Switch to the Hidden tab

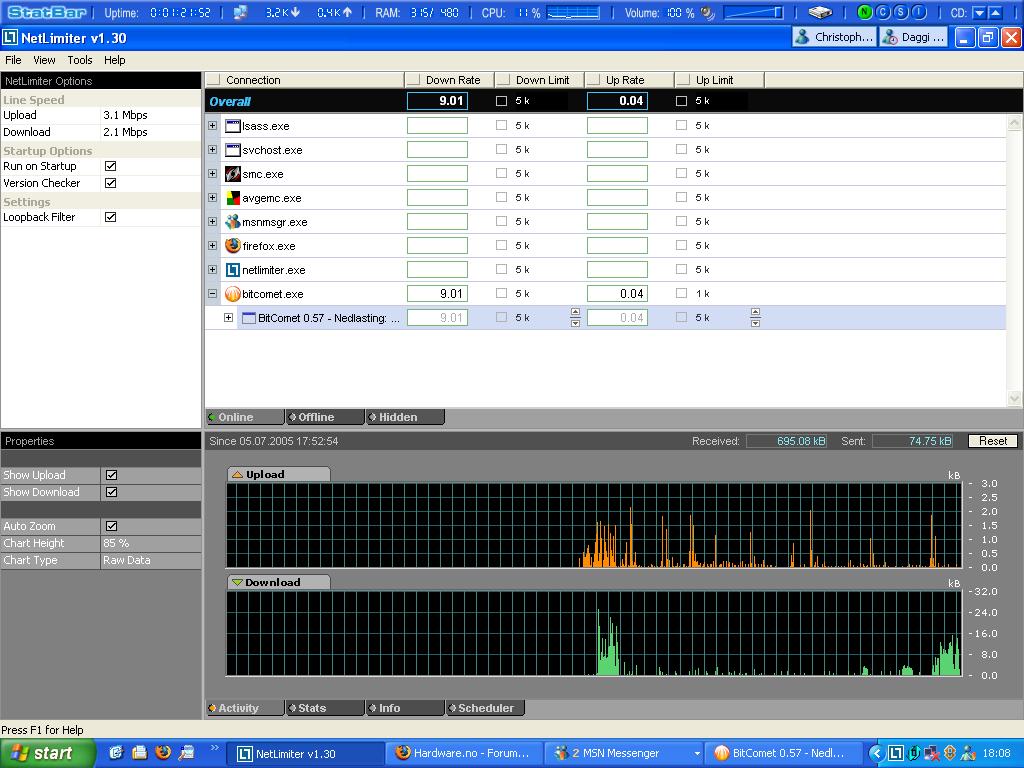pos(405,417)
